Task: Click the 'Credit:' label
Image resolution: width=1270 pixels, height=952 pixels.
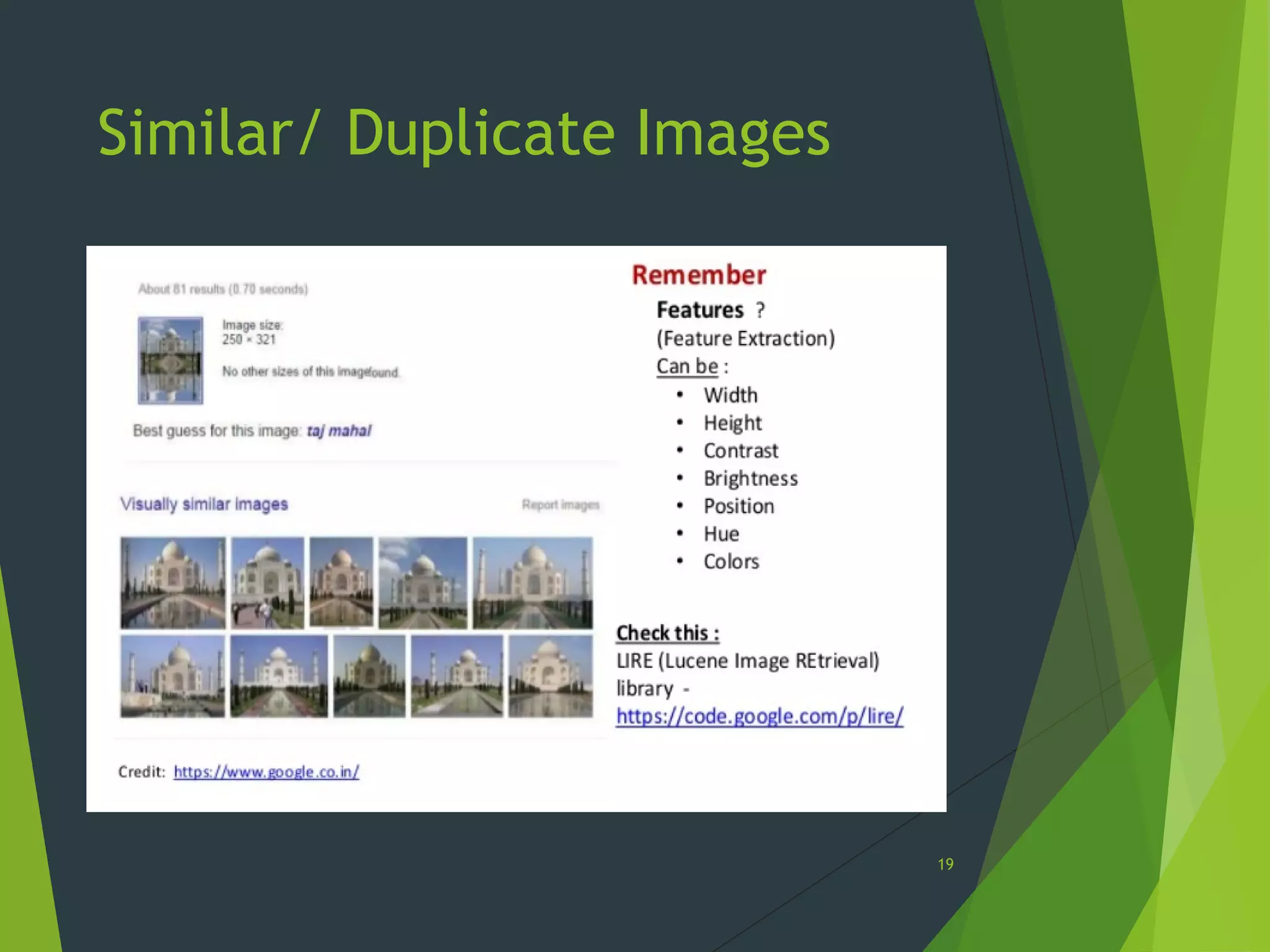Action: [x=142, y=772]
